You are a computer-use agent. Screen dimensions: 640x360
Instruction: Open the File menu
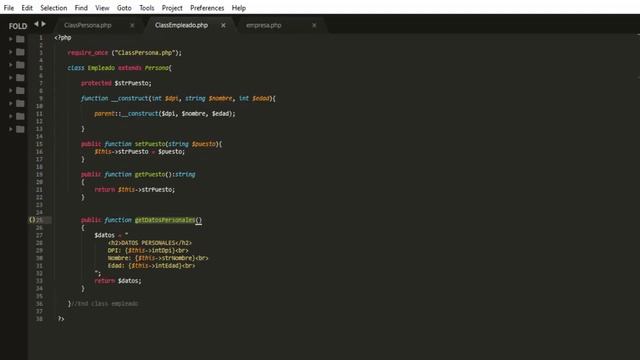coord(9,8)
